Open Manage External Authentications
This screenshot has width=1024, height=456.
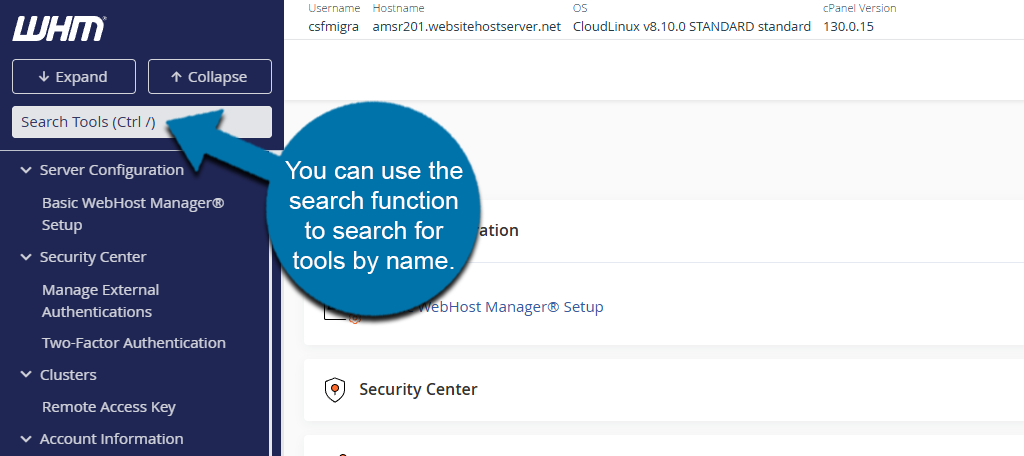pos(100,301)
